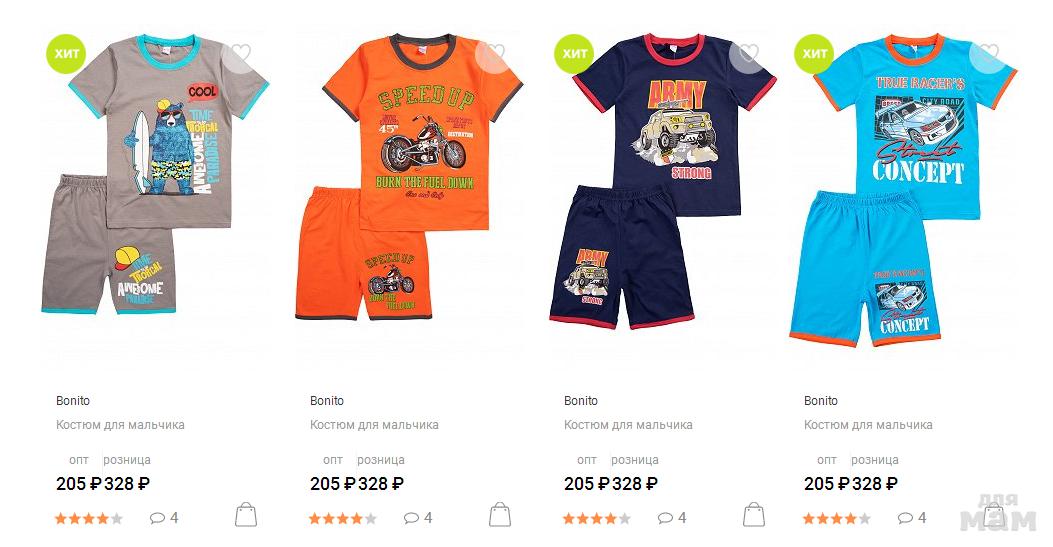Open comments on the gray bear costume
Viewport: 1053px width, 547px height.
[x=164, y=518]
